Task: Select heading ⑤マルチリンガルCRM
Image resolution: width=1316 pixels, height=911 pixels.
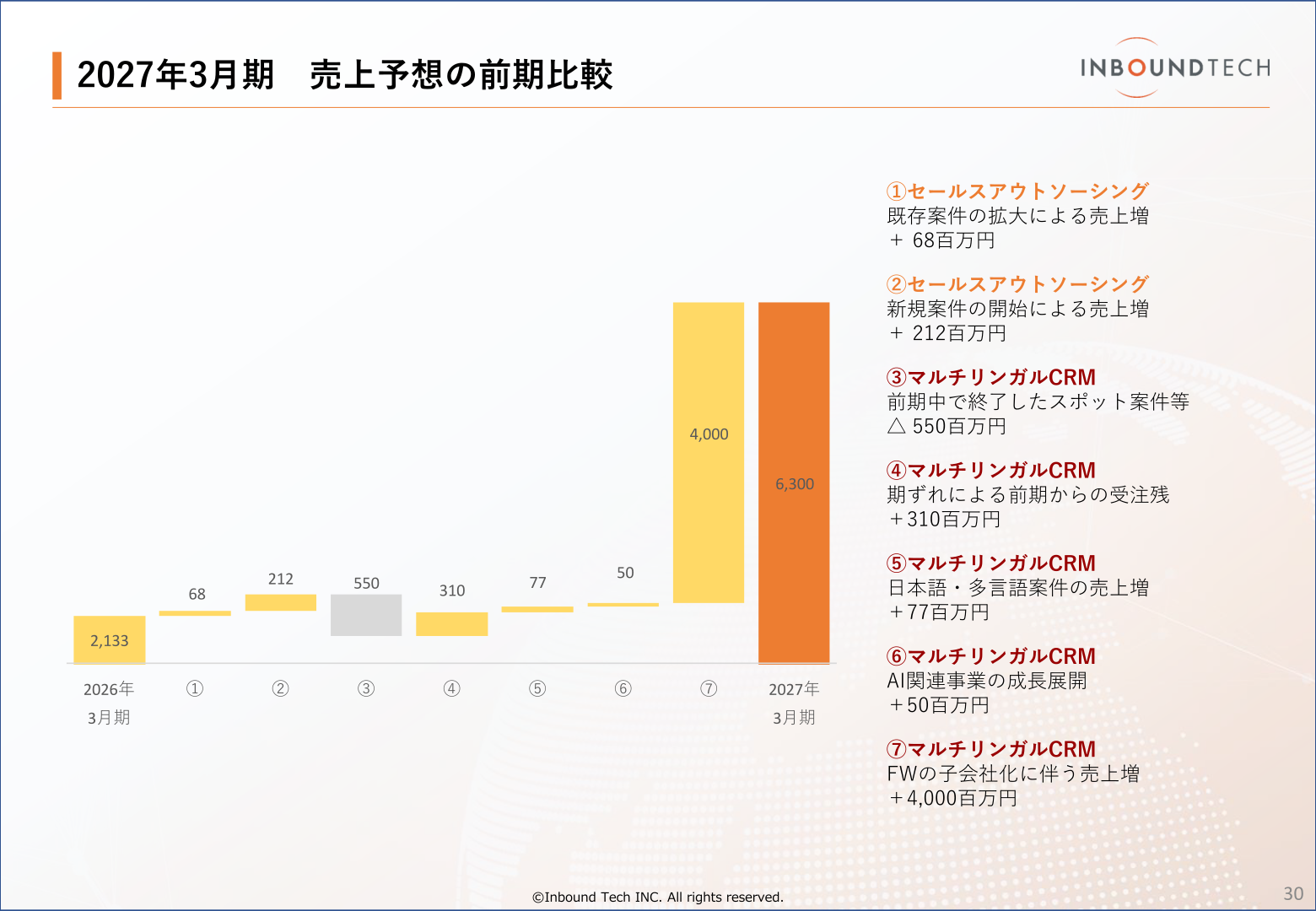Action: coord(991,563)
